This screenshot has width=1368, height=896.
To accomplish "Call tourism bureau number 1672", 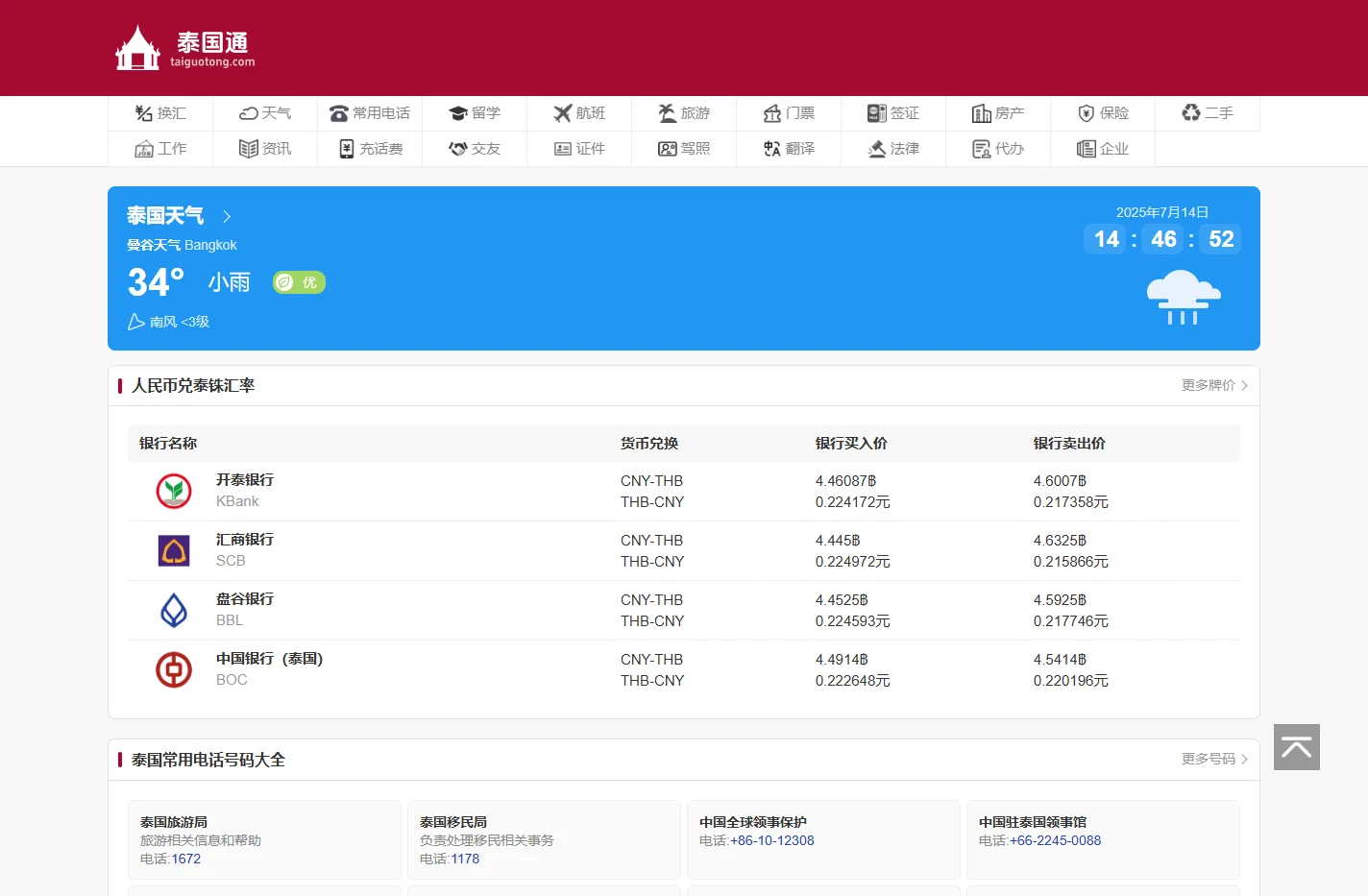I will (186, 859).
